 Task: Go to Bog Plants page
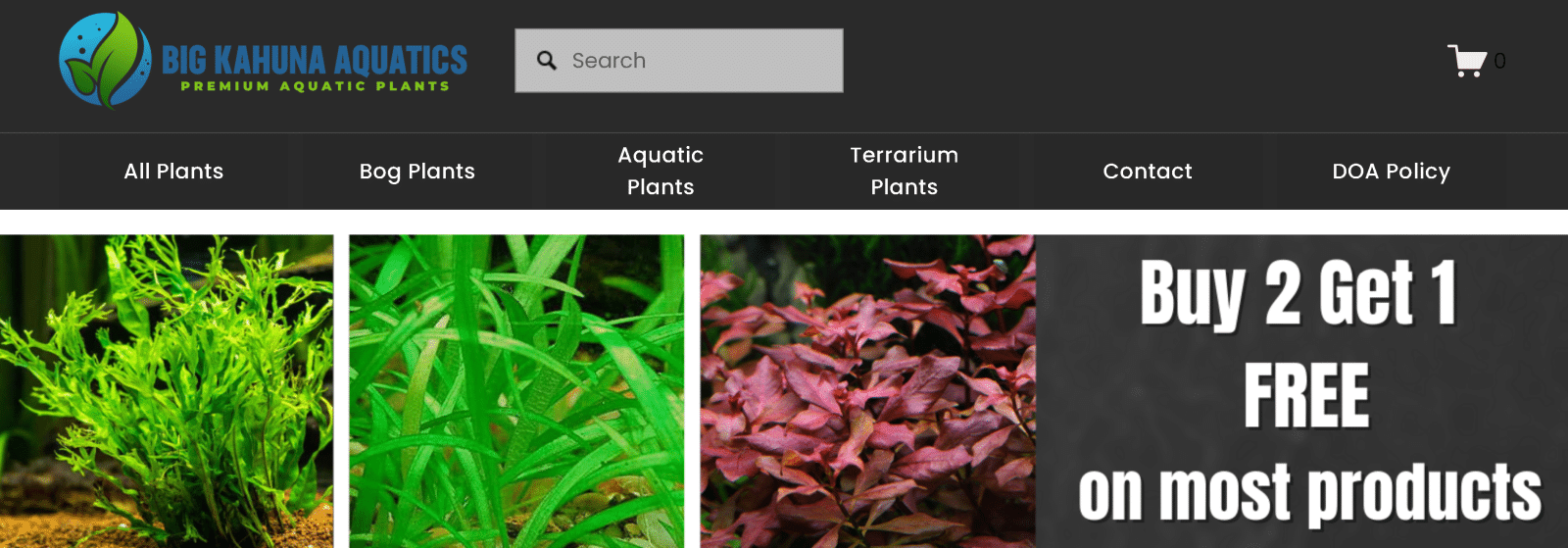pos(416,172)
